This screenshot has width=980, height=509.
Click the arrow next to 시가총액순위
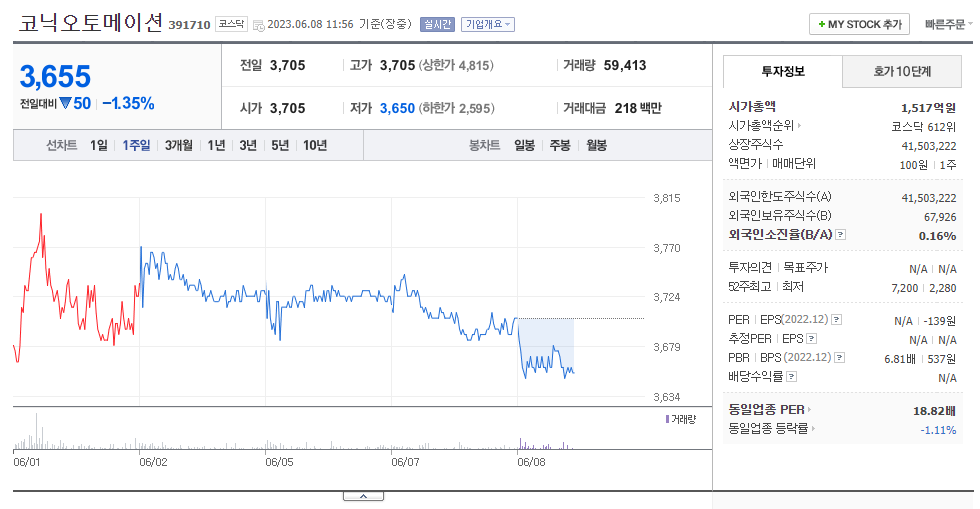pos(799,126)
